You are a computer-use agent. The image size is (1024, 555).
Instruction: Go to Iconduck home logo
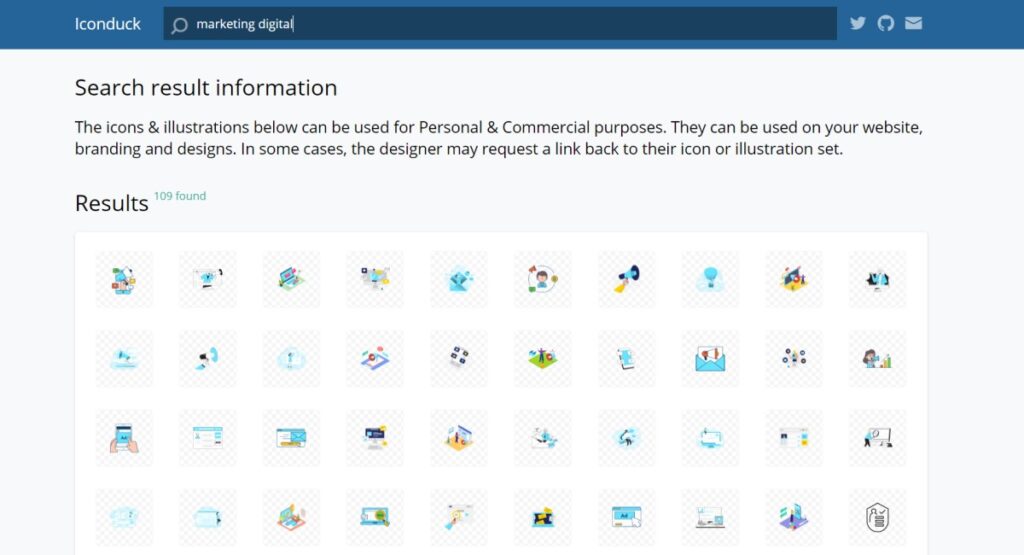107,24
